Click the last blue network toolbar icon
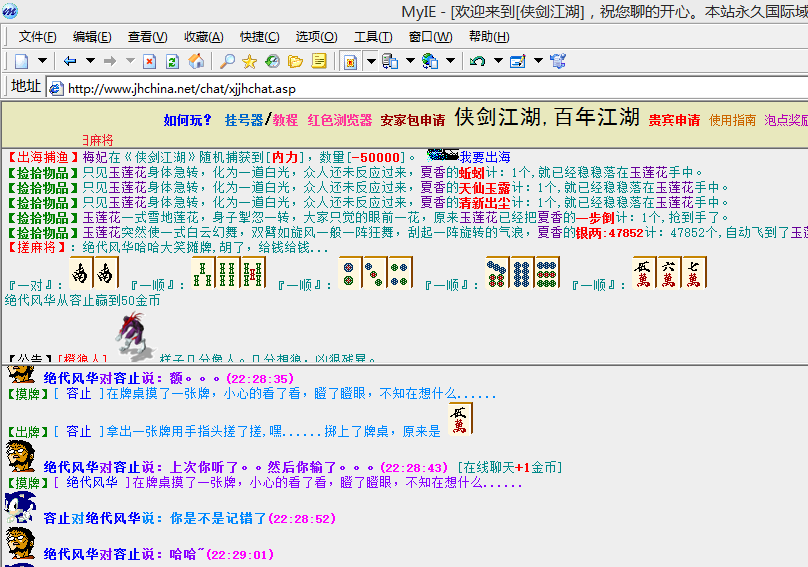808x567 pixels. pyautogui.click(x=558, y=61)
